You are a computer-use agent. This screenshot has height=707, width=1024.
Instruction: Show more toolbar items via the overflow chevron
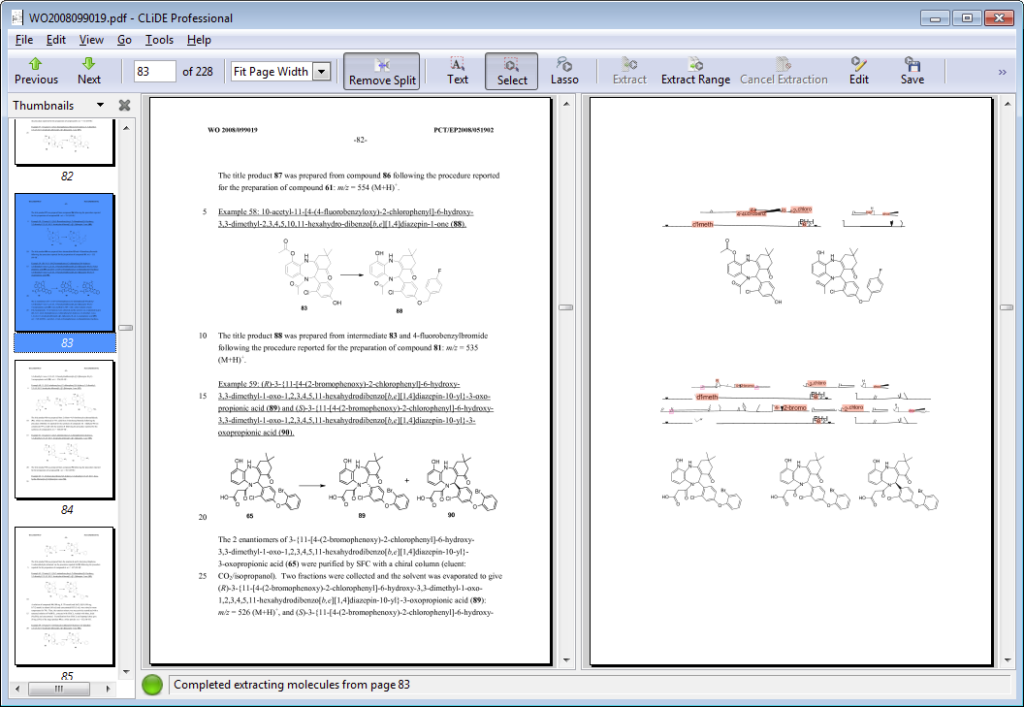1002,71
